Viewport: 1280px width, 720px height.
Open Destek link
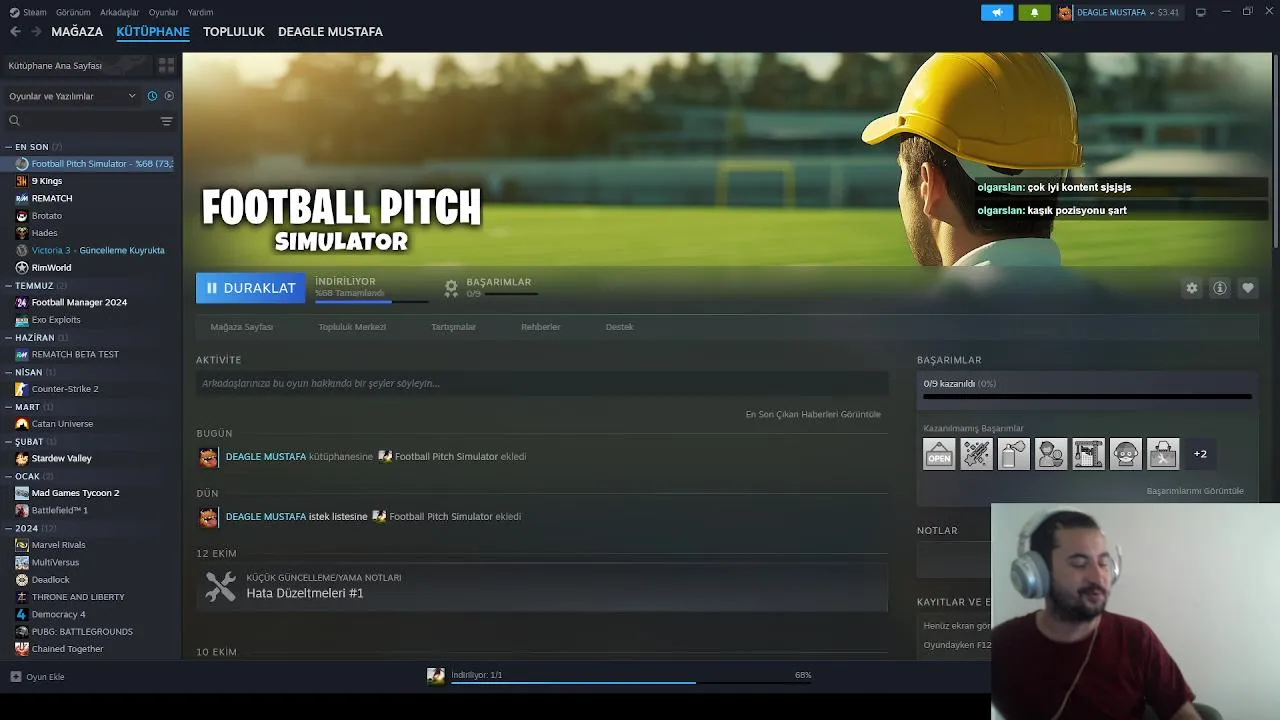619,327
